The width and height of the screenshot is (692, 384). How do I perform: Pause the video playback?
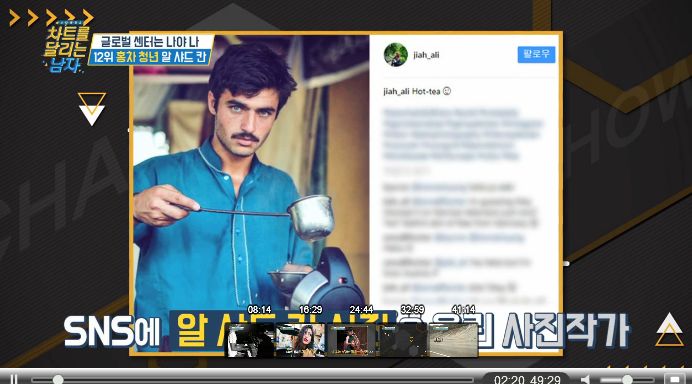point(14,379)
